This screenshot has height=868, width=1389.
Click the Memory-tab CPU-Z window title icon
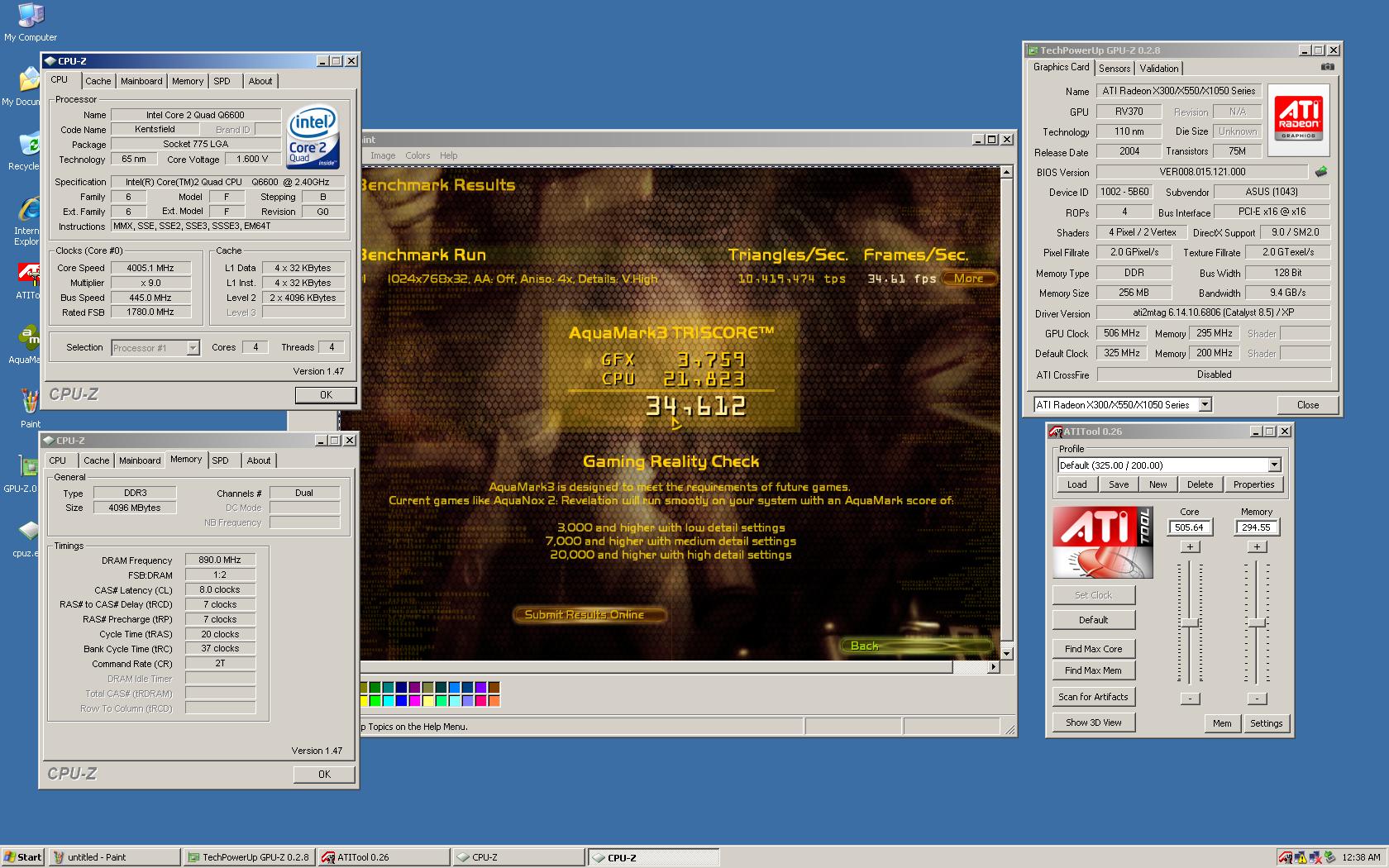click(49, 441)
